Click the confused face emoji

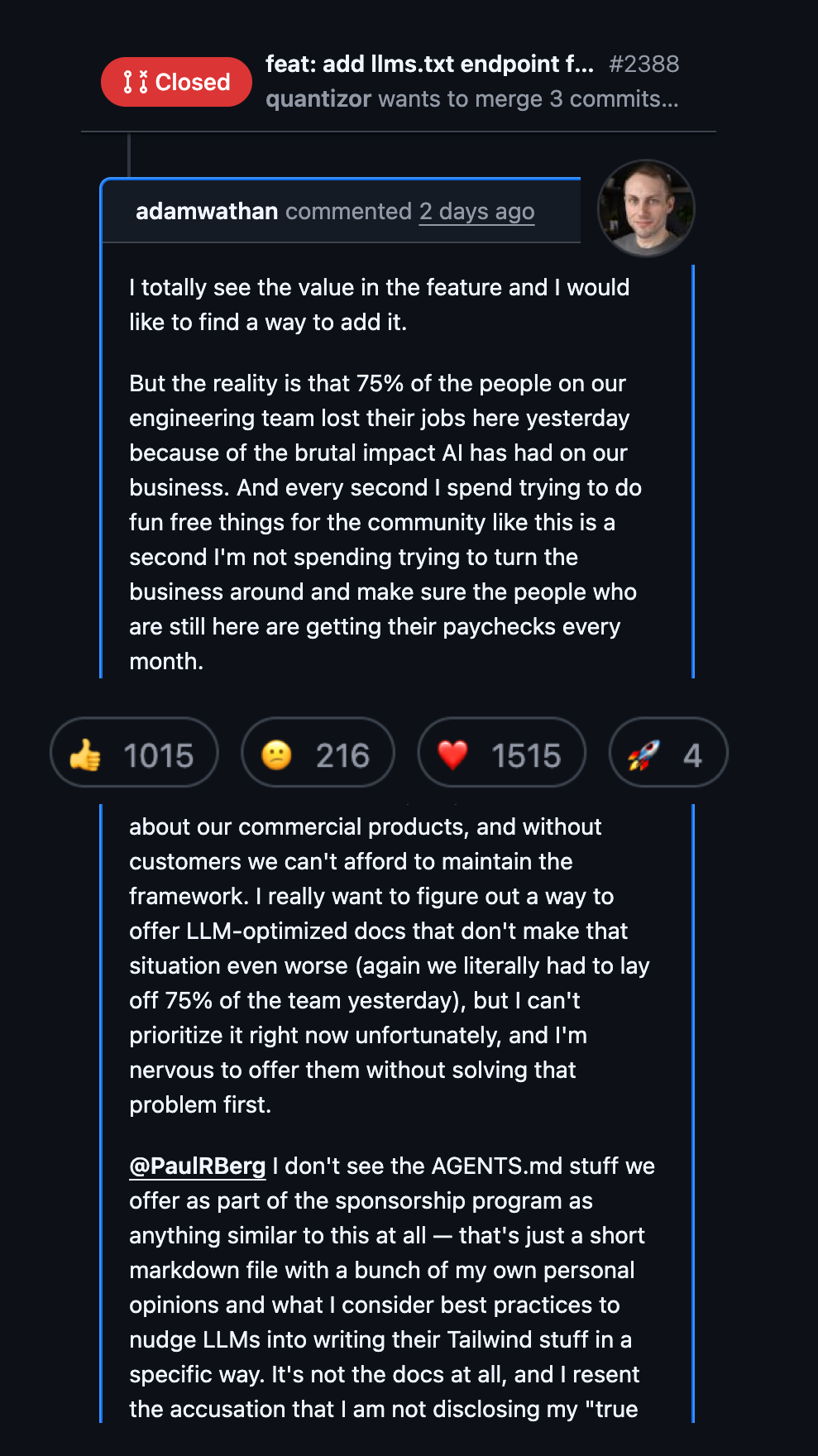[x=276, y=754]
